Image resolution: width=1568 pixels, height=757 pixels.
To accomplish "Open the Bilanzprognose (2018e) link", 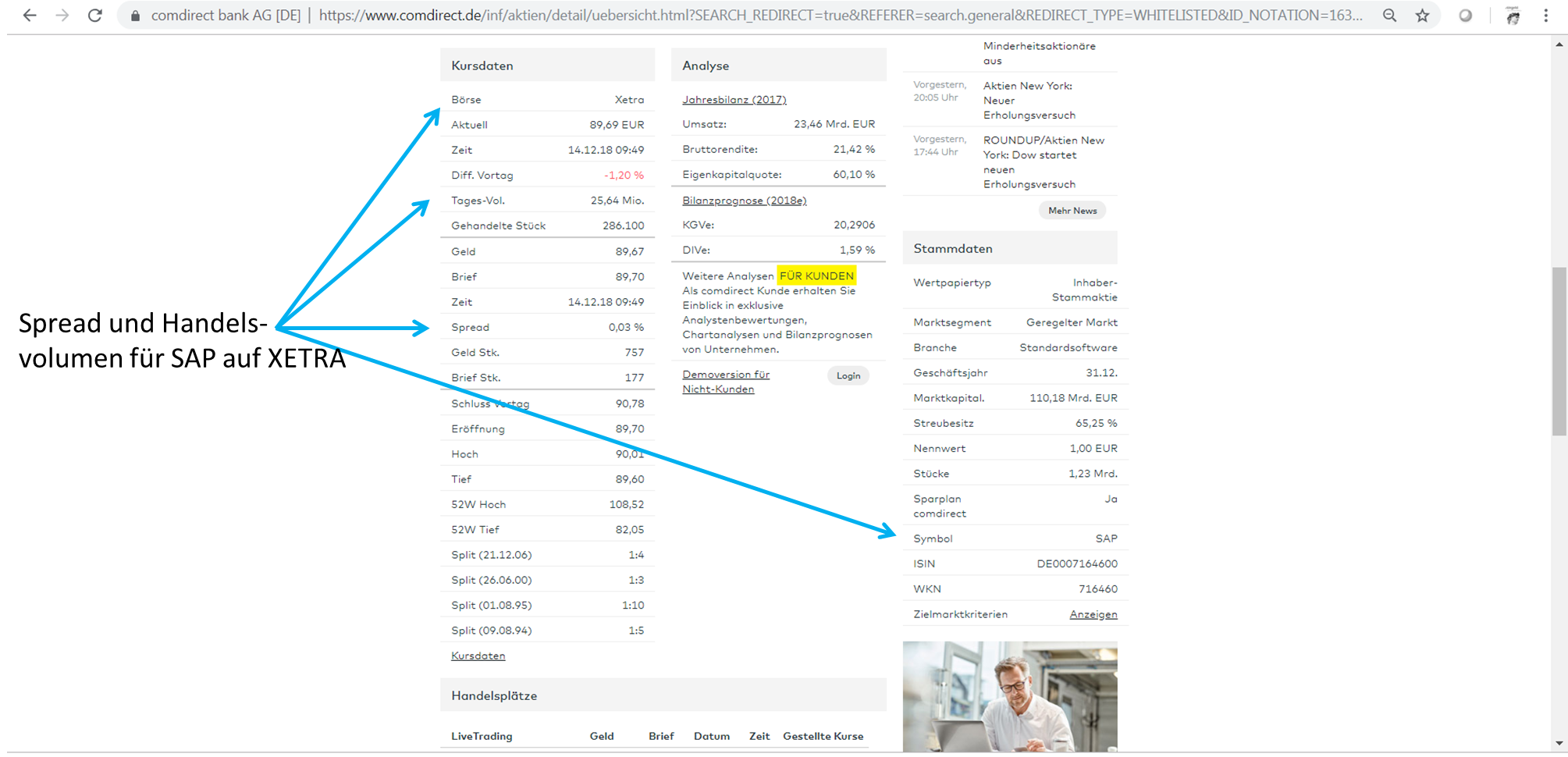I will [x=744, y=201].
